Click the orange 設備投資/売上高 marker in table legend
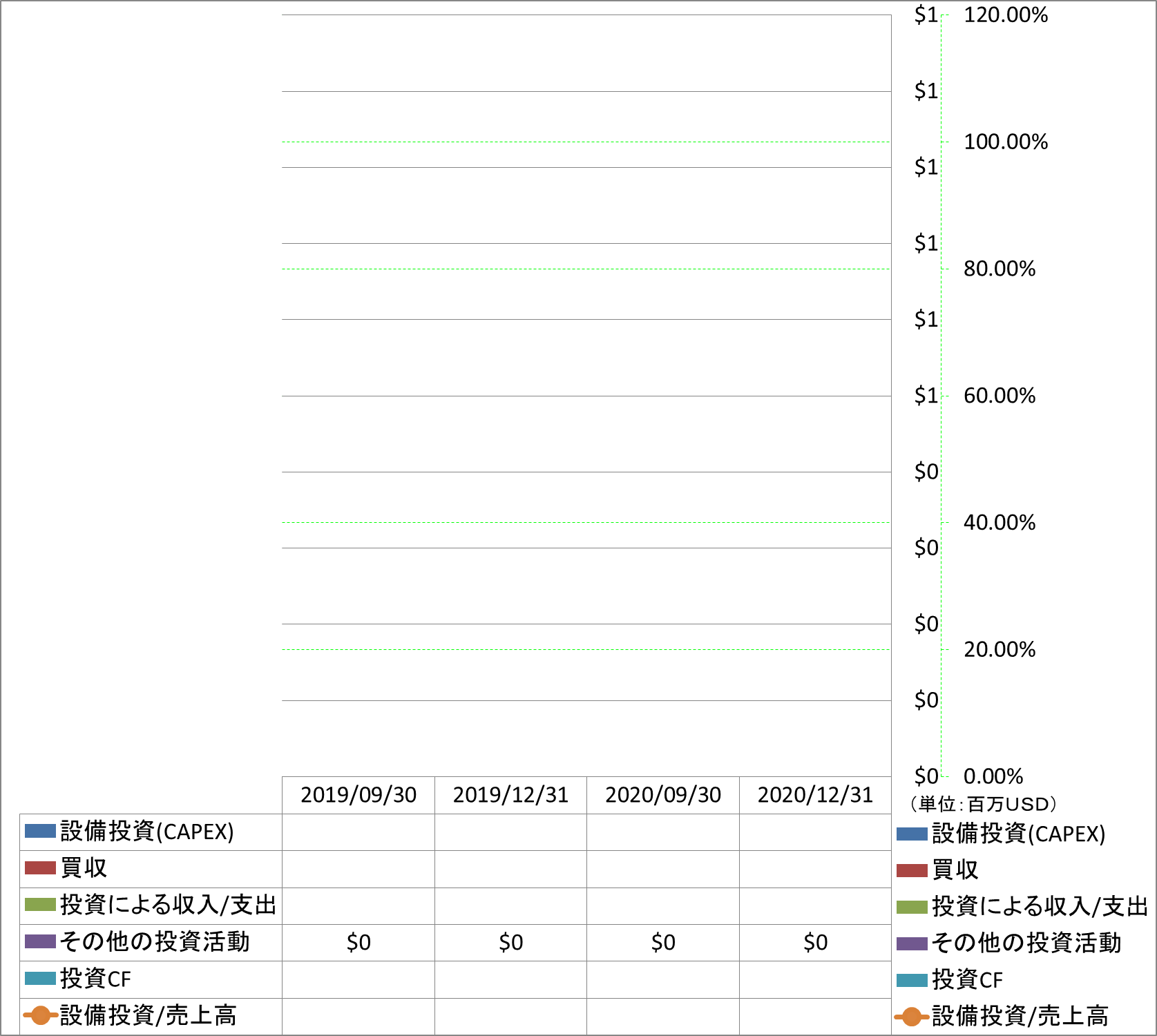The image size is (1157, 1036). point(40,1015)
